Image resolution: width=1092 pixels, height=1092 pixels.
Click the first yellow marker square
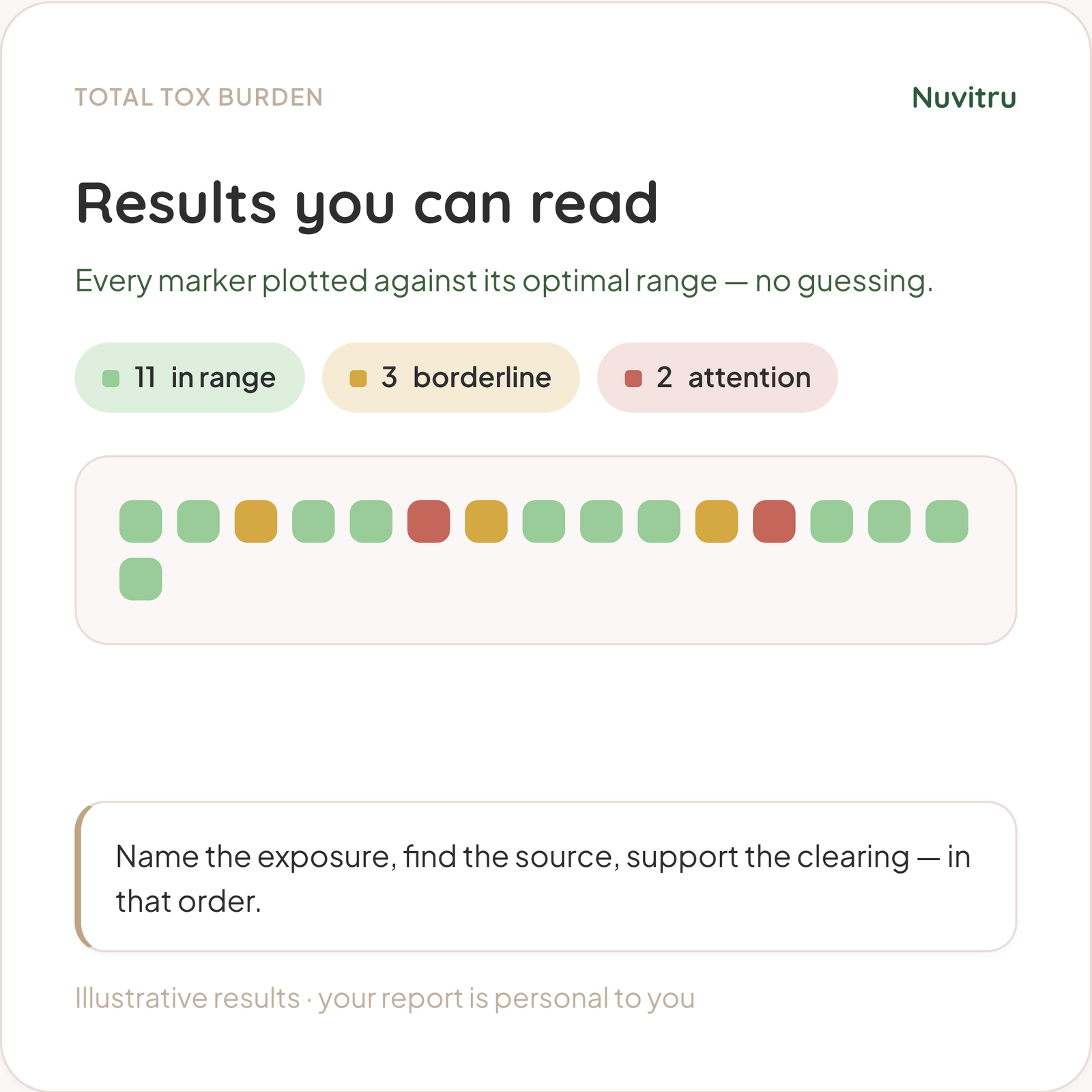256,521
